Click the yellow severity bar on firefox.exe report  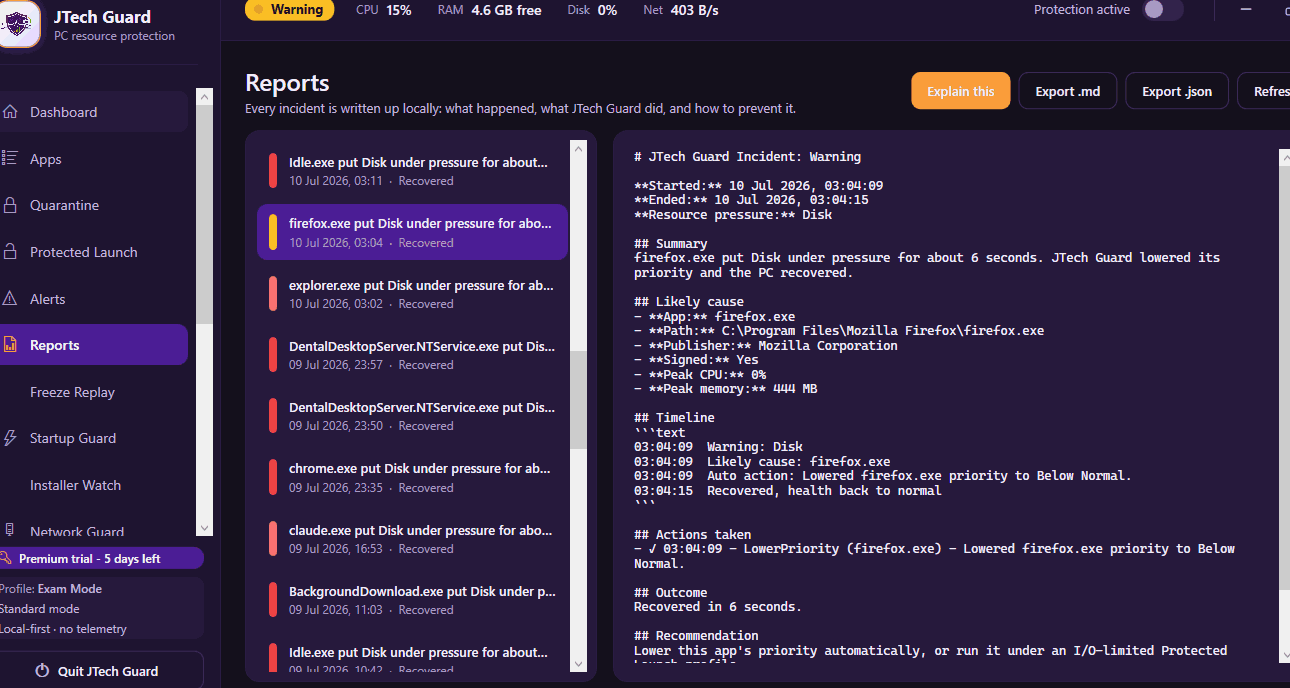click(x=273, y=232)
